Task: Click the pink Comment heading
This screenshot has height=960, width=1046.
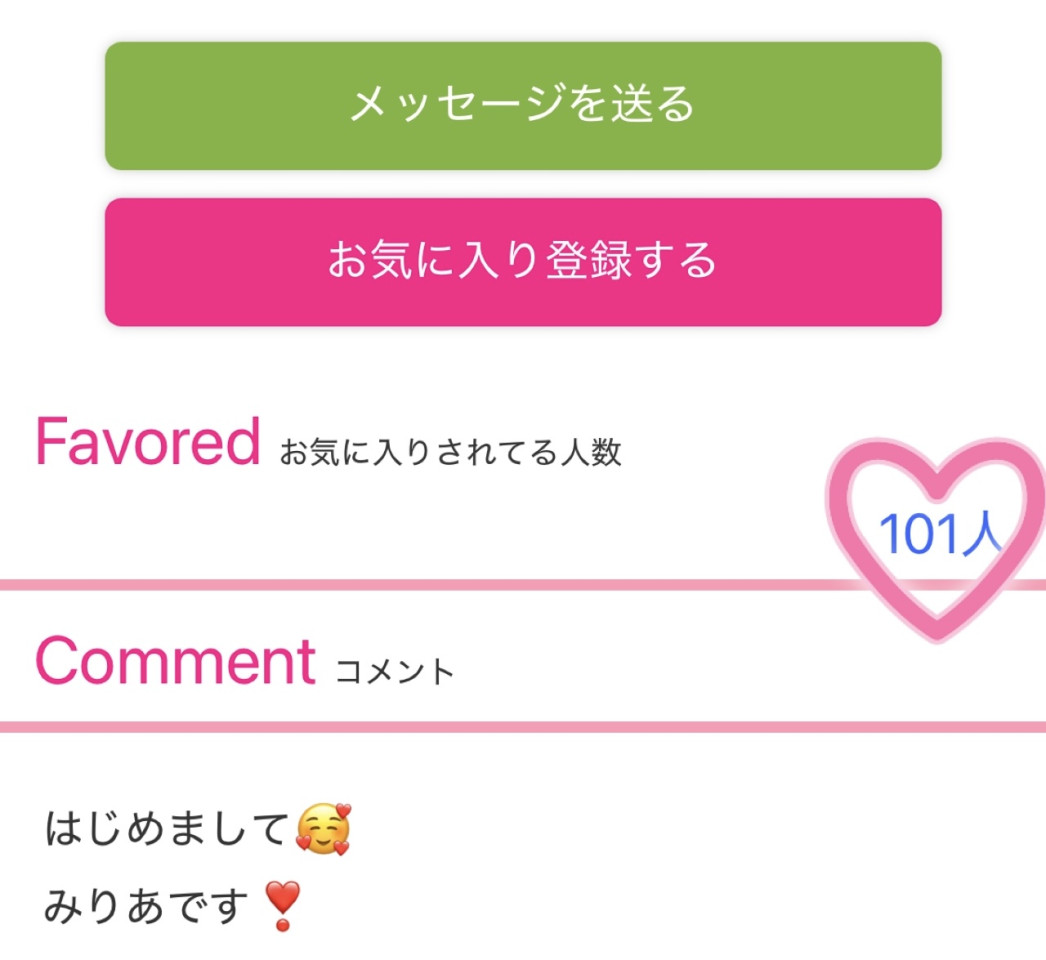Action: click(x=176, y=660)
